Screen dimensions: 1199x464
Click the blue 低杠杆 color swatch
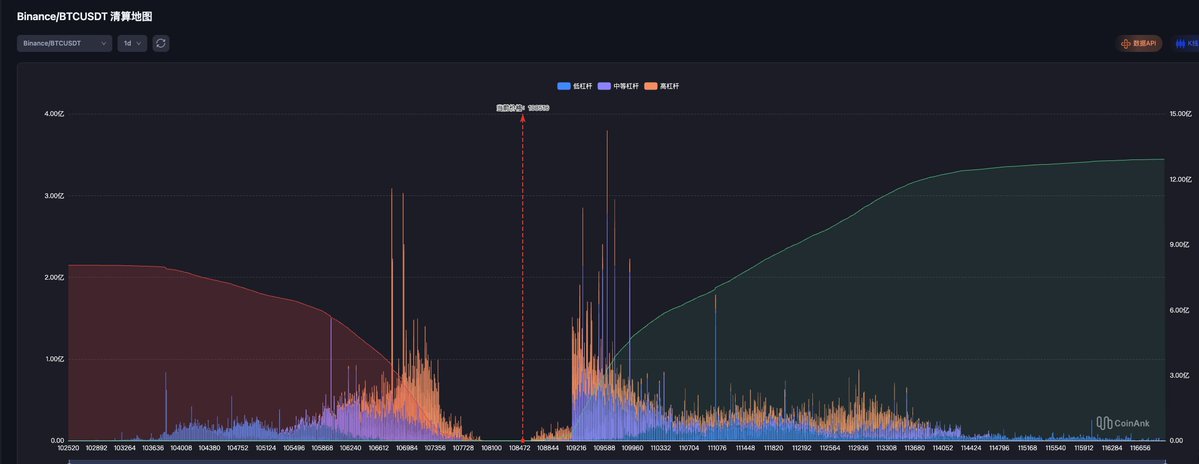563,86
